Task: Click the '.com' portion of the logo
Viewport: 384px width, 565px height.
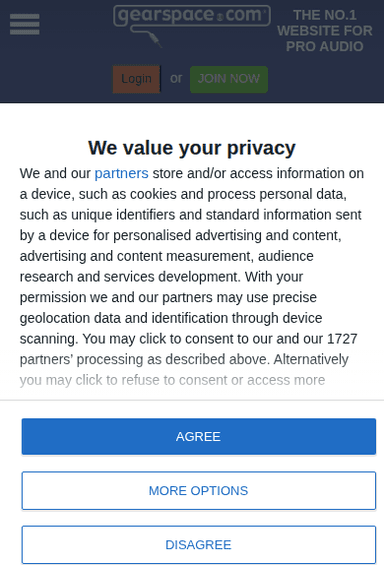Action: (x=245, y=15)
